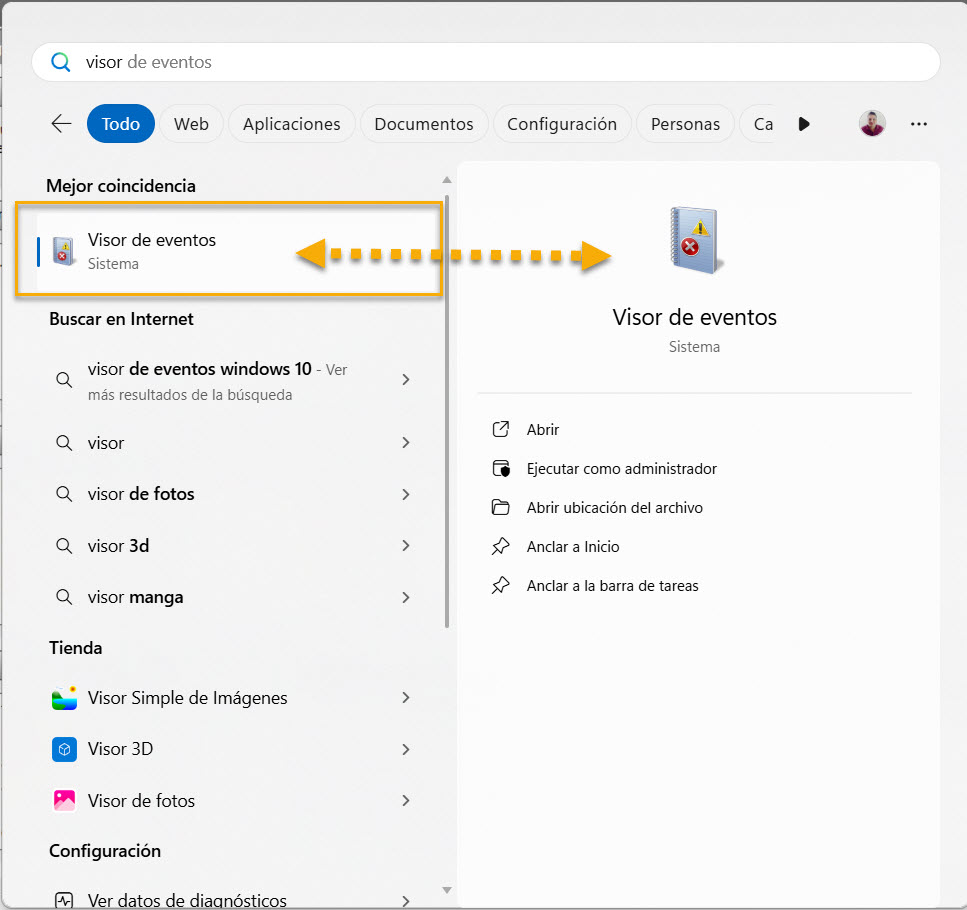The height and width of the screenshot is (910, 967).
Task: Open the three-dots more options menu
Action: point(919,124)
